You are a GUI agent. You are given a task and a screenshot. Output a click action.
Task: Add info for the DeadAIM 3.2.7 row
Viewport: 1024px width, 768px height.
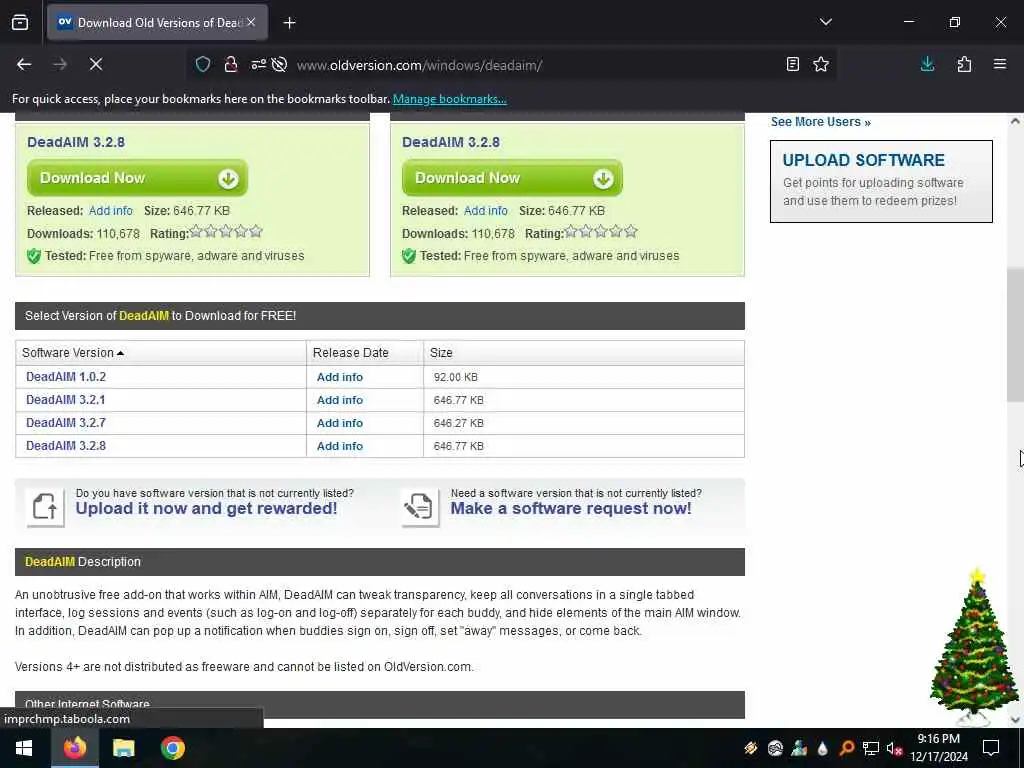click(340, 423)
